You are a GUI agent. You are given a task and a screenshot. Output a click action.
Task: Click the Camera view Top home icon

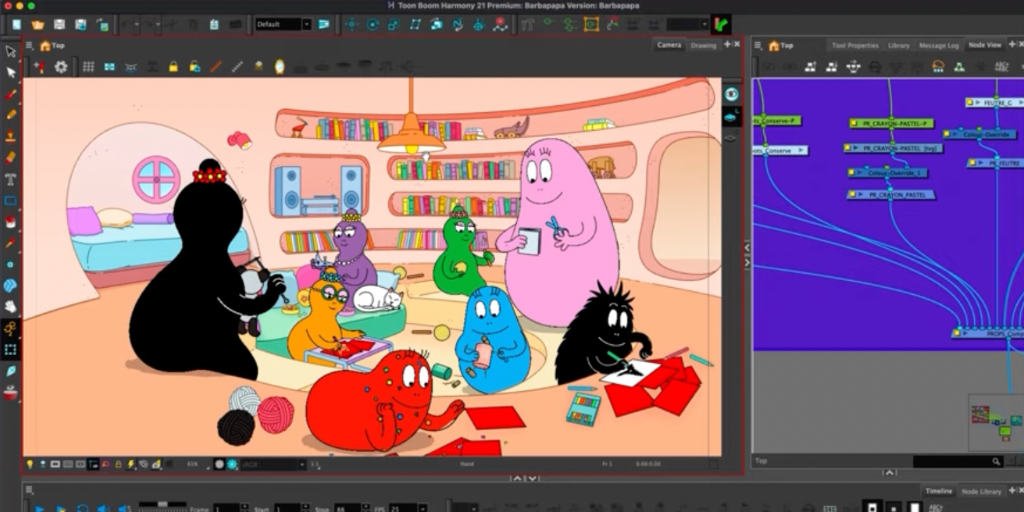point(45,46)
